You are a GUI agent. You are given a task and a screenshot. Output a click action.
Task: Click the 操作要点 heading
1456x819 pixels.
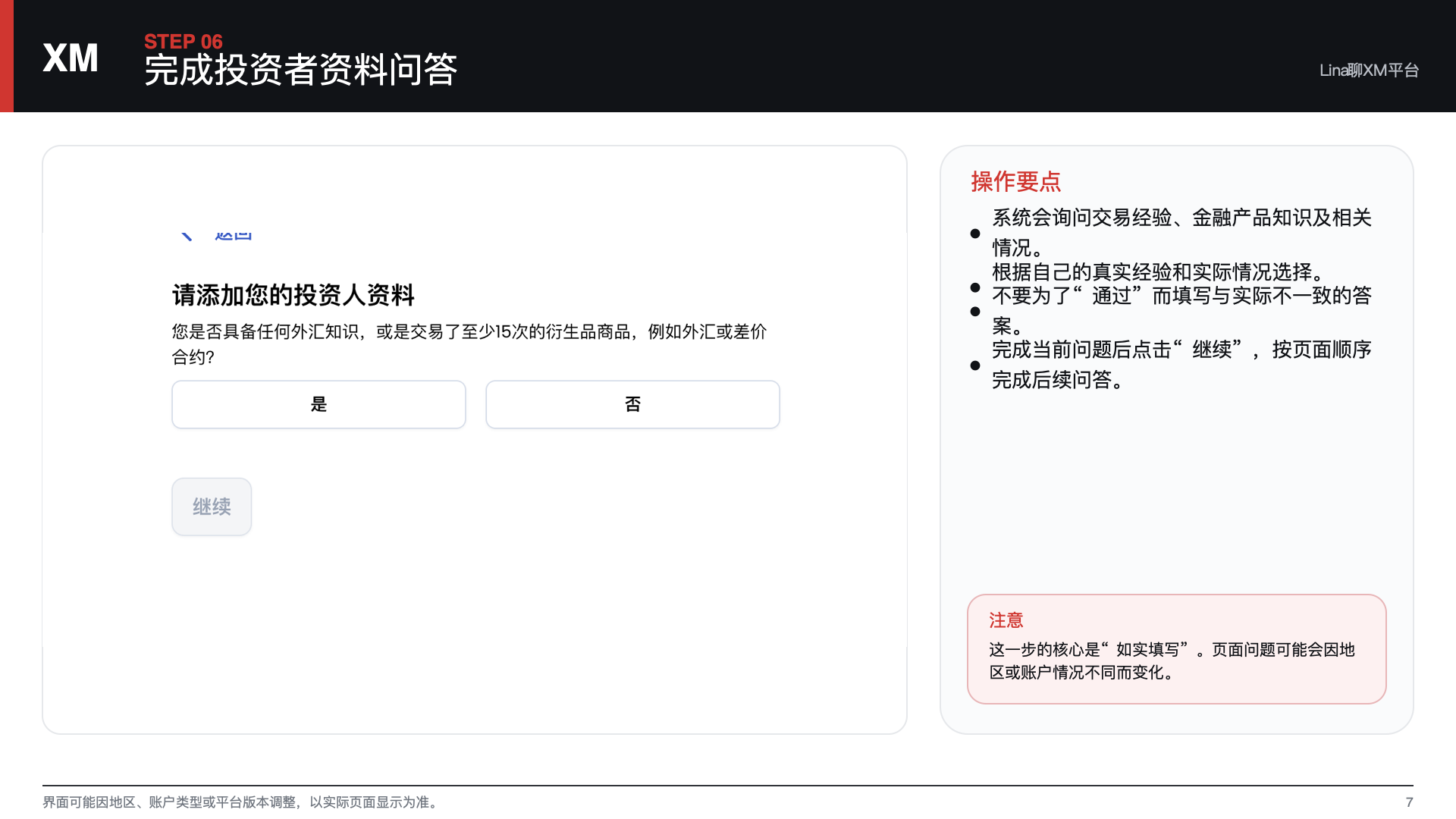click(1016, 181)
